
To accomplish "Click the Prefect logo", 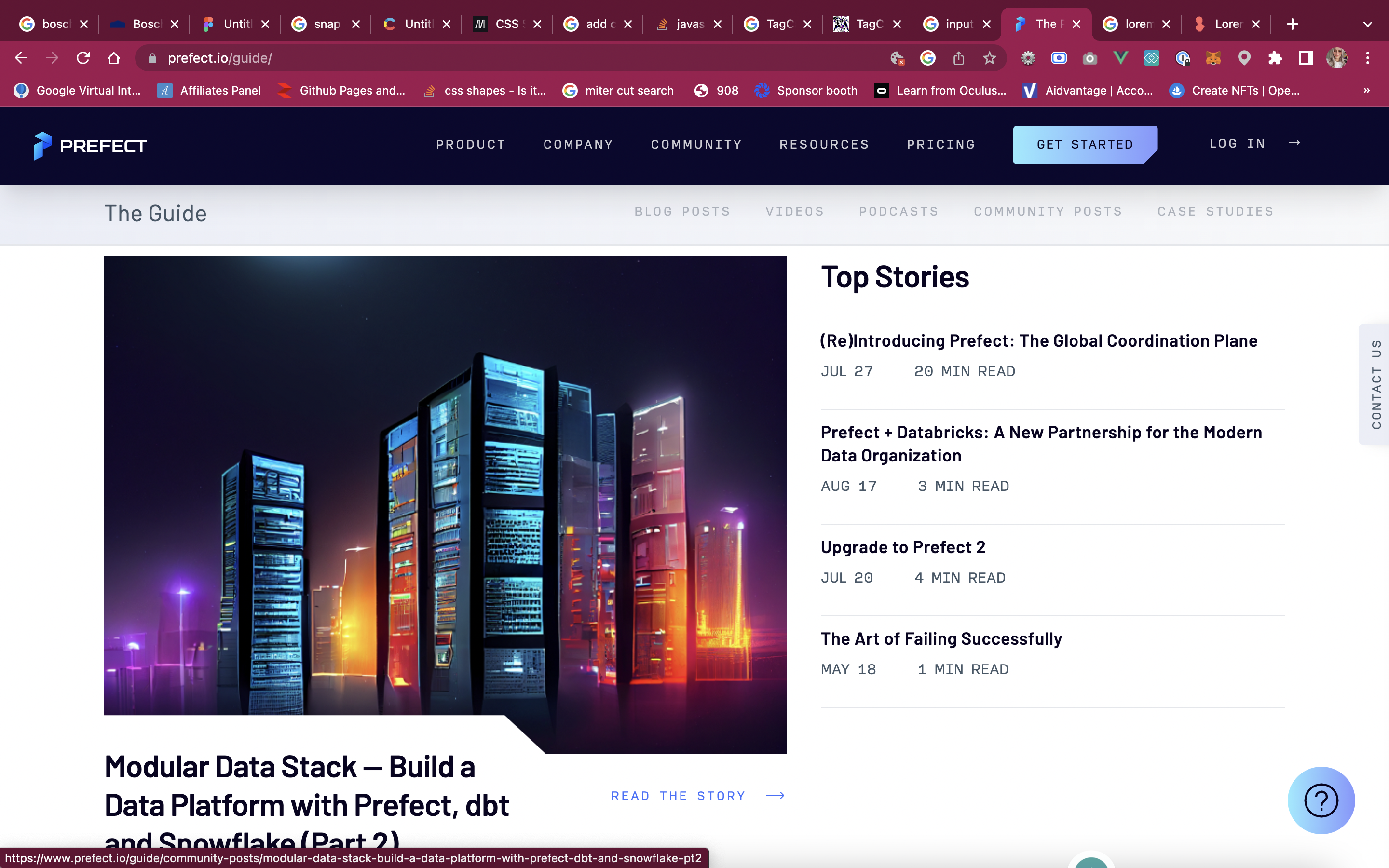I will [x=90, y=146].
